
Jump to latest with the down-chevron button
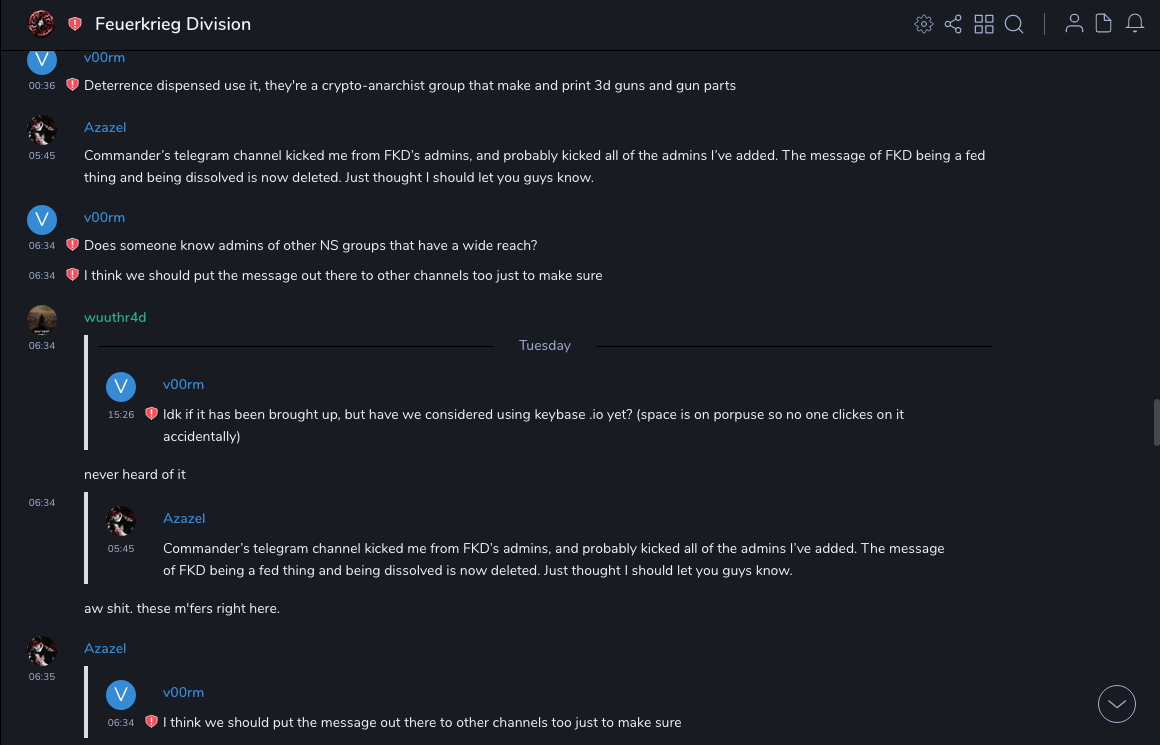coord(1117,704)
